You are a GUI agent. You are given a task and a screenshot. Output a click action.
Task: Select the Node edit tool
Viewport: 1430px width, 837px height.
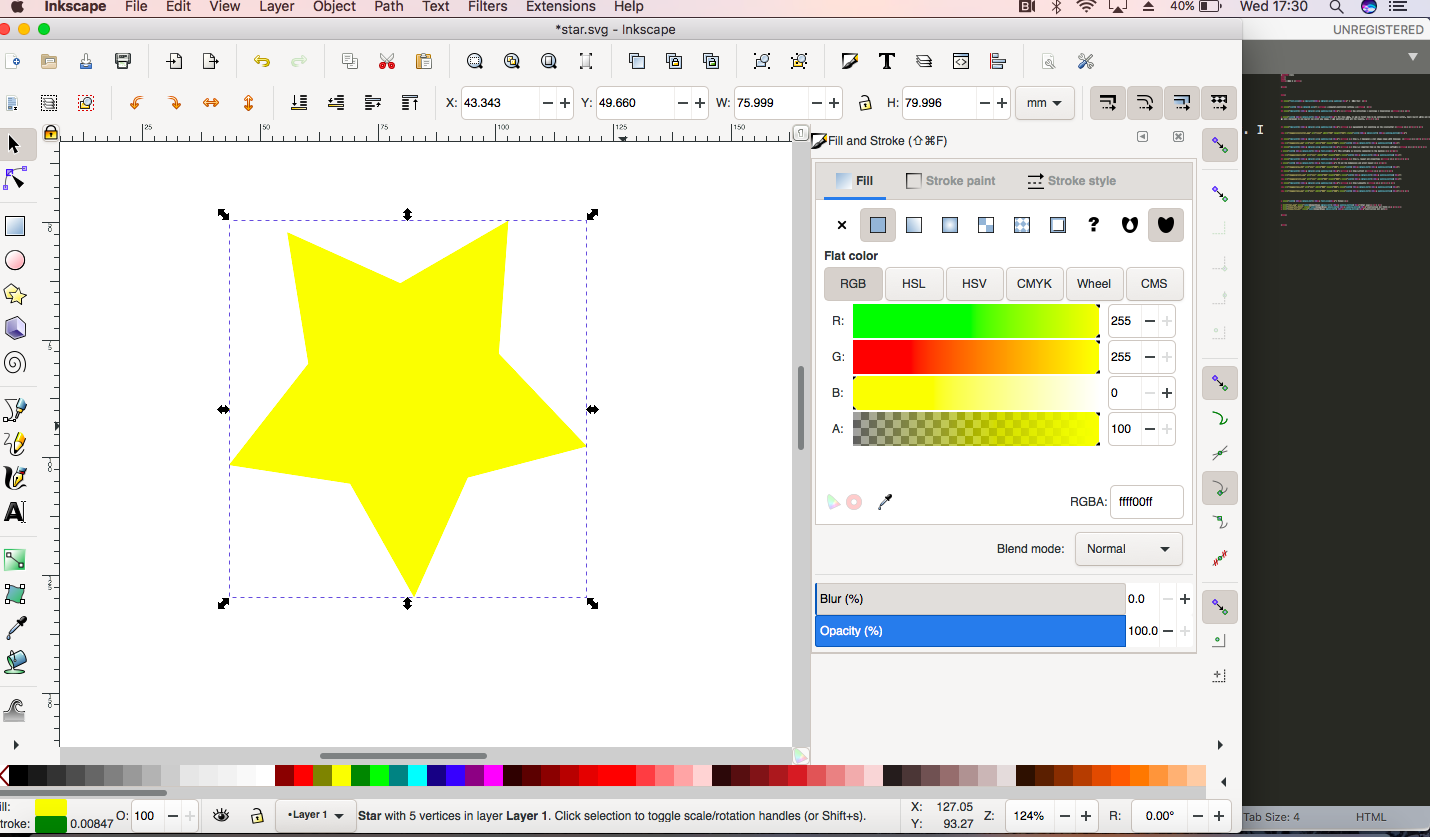pyautogui.click(x=15, y=179)
